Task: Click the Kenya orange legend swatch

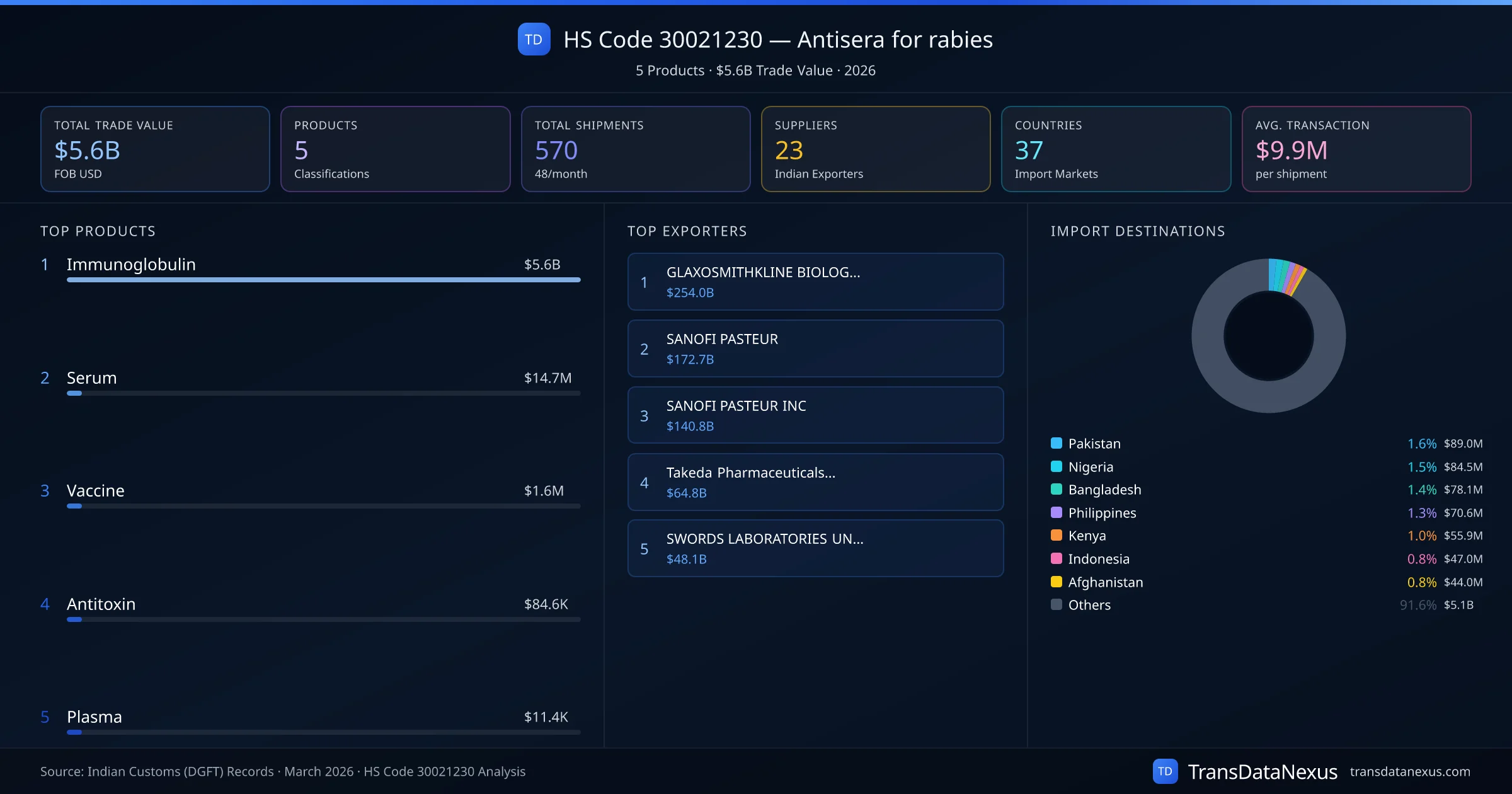Action: pyautogui.click(x=1057, y=535)
